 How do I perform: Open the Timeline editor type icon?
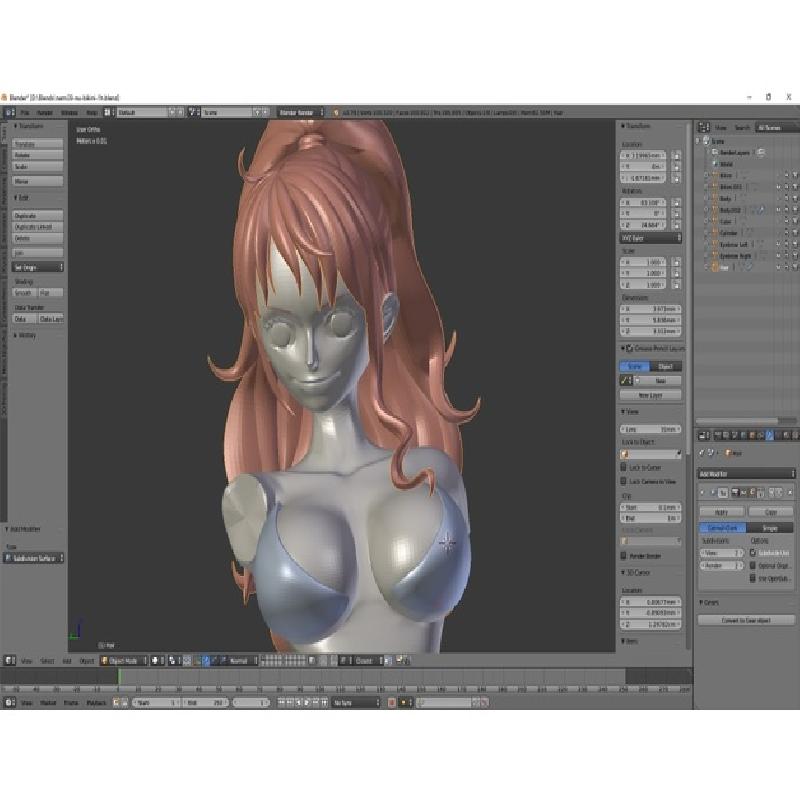pyautogui.click(x=10, y=703)
